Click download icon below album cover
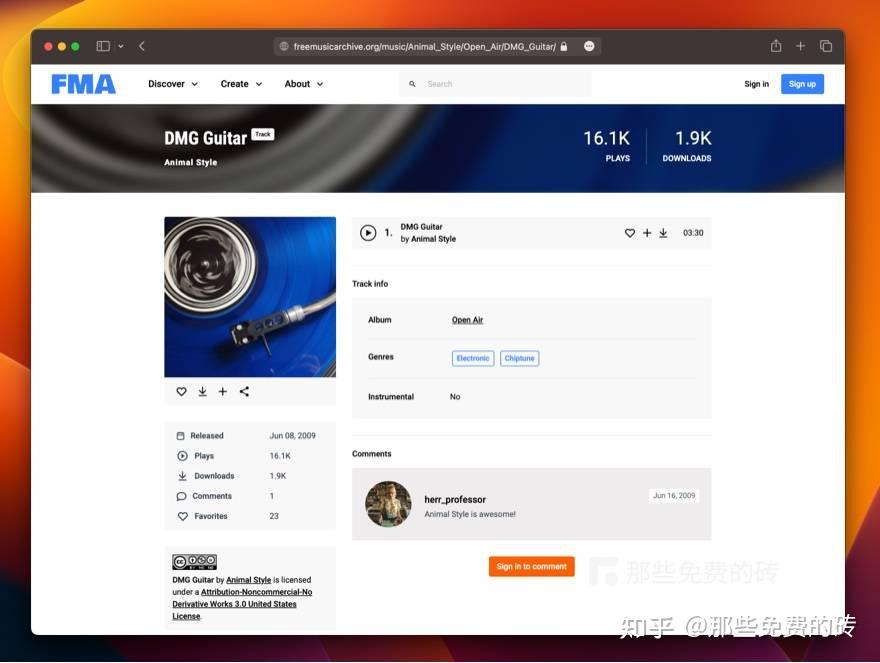This screenshot has height=663, width=880. (203, 391)
